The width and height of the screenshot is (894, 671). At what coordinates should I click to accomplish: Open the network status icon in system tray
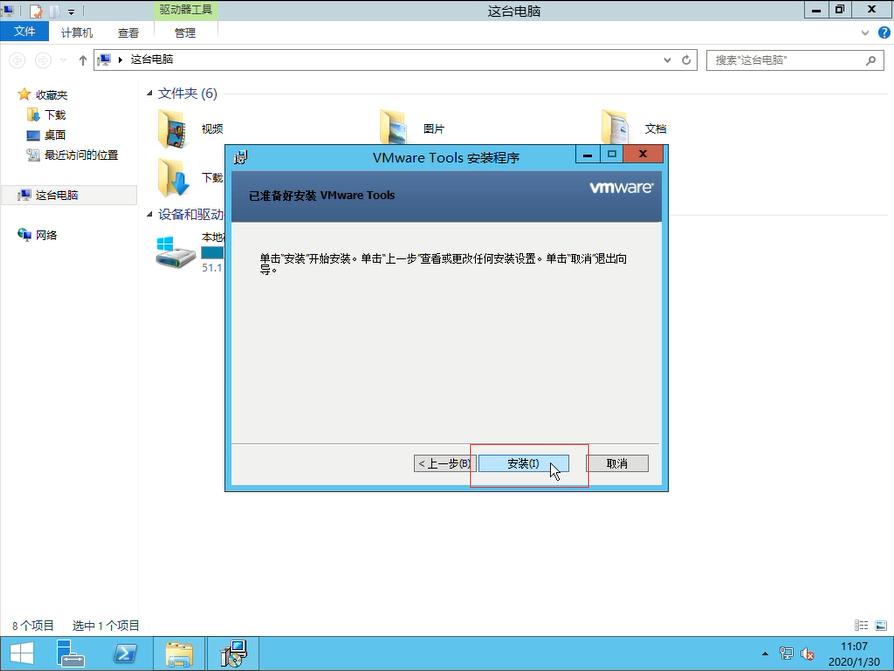coord(785,654)
